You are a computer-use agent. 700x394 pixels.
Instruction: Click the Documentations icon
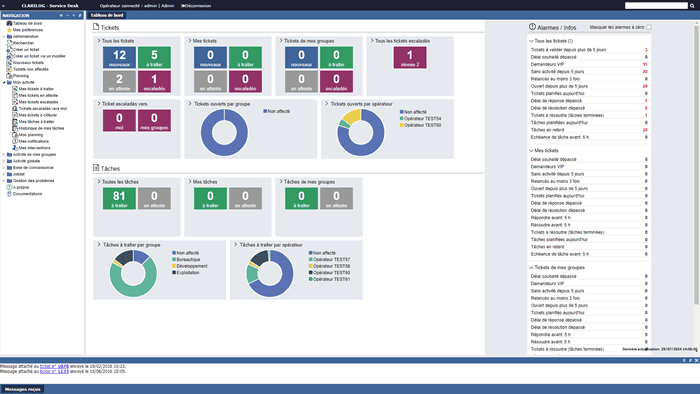point(9,194)
